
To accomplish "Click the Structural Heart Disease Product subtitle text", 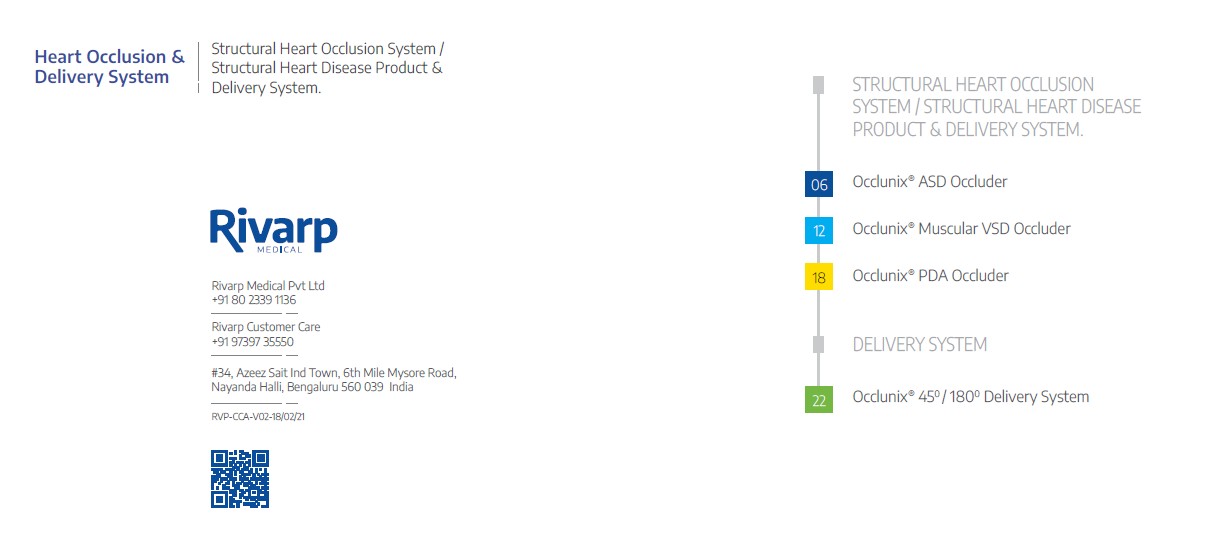I will [x=327, y=68].
